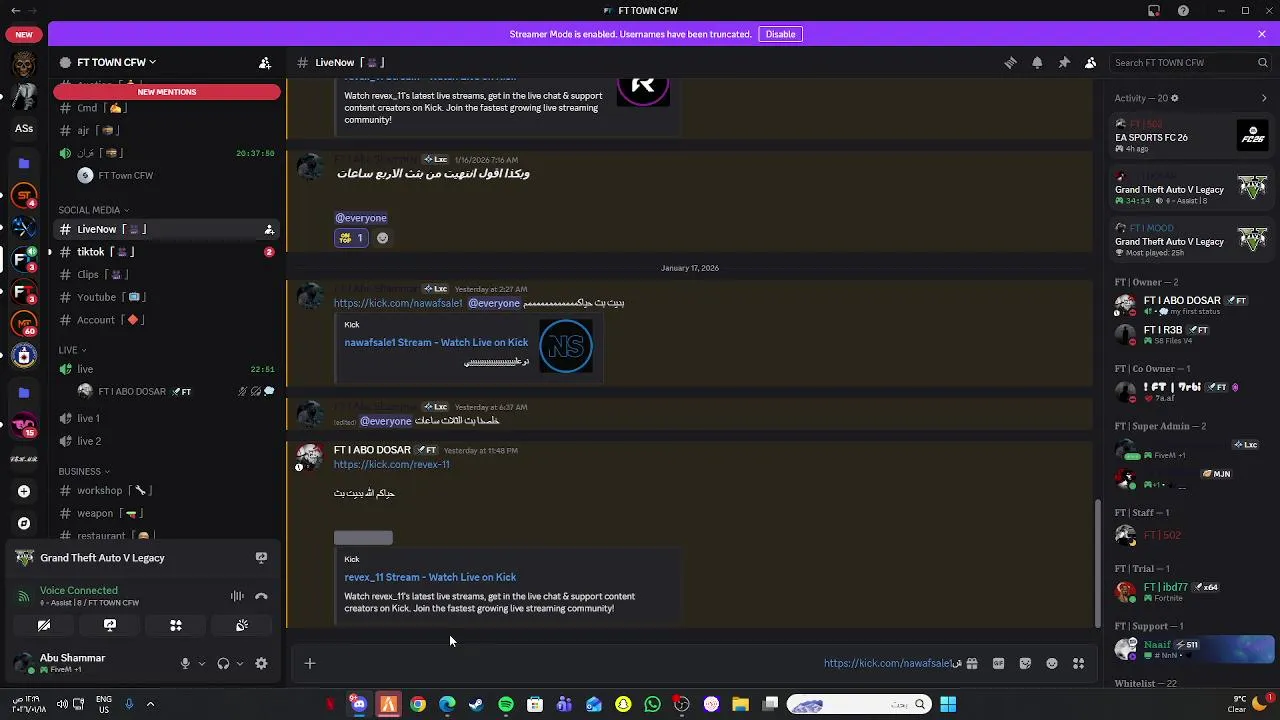Open Spotify from taskbar
Viewport: 1280px width, 720px height.
coord(506,705)
